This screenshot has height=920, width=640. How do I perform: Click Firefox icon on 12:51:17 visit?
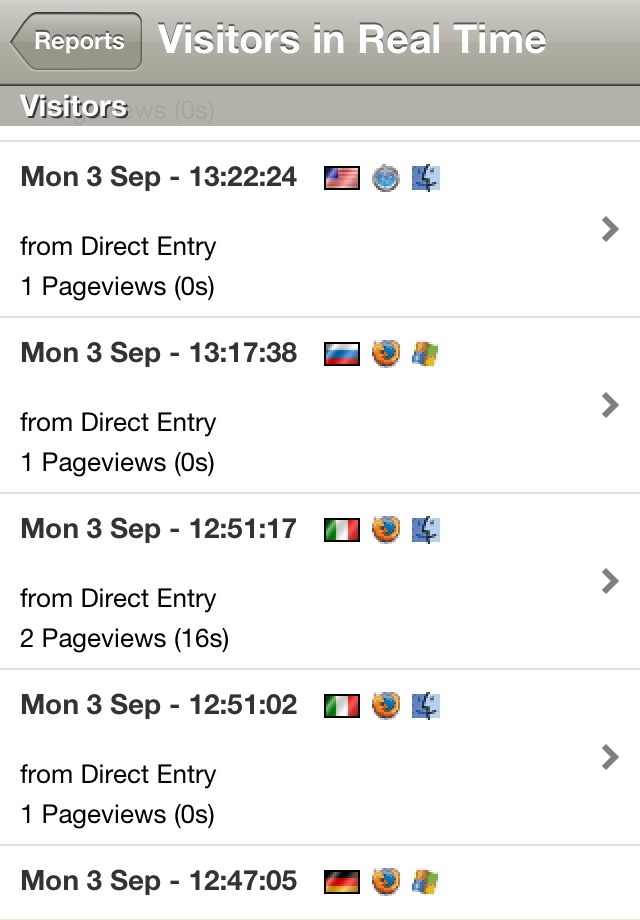(x=386, y=530)
